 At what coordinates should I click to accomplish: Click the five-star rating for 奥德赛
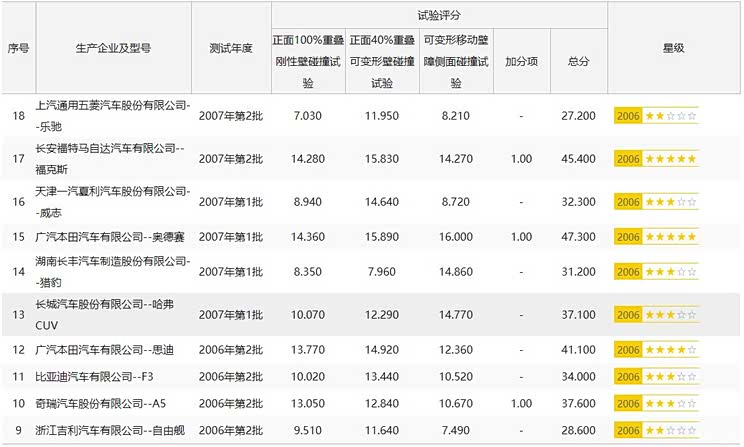click(x=656, y=237)
